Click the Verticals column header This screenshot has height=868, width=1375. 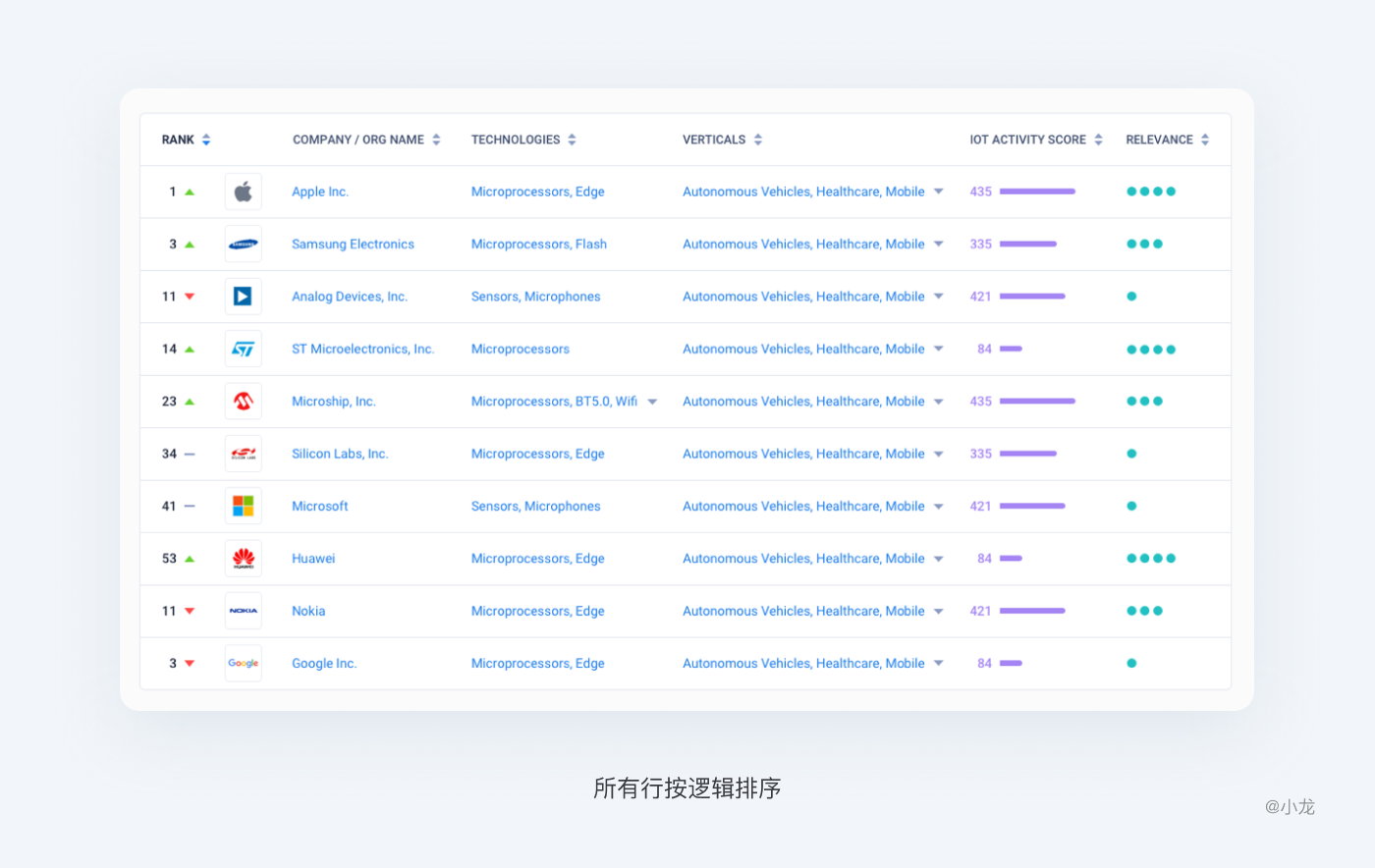point(714,139)
